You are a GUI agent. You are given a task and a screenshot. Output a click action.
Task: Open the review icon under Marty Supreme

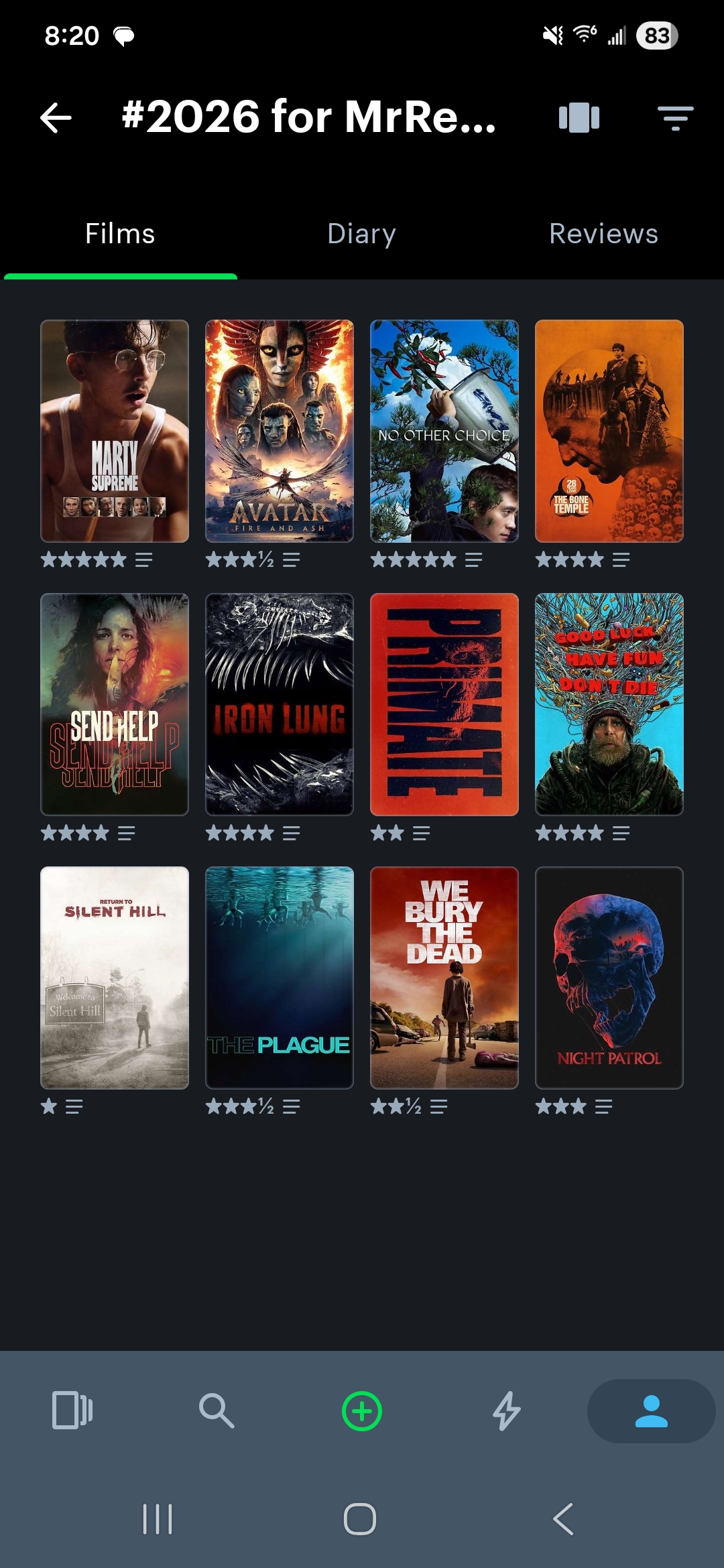pyautogui.click(x=144, y=560)
